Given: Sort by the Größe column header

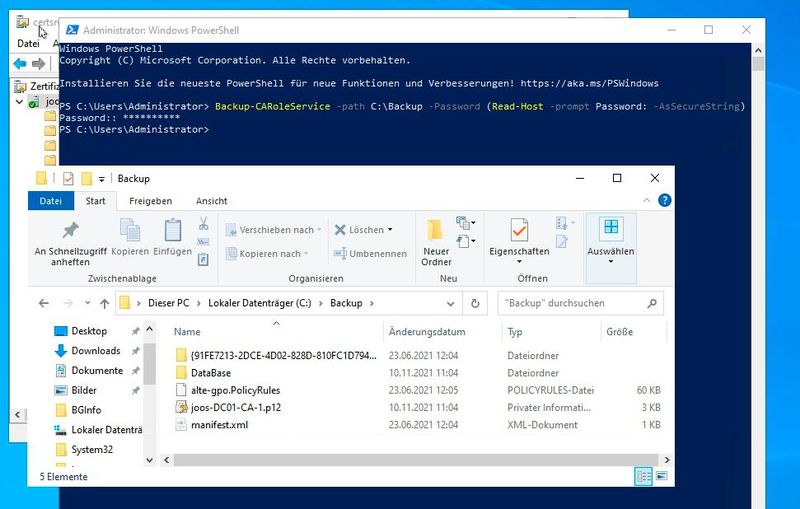Looking at the screenshot, I should click(619, 332).
